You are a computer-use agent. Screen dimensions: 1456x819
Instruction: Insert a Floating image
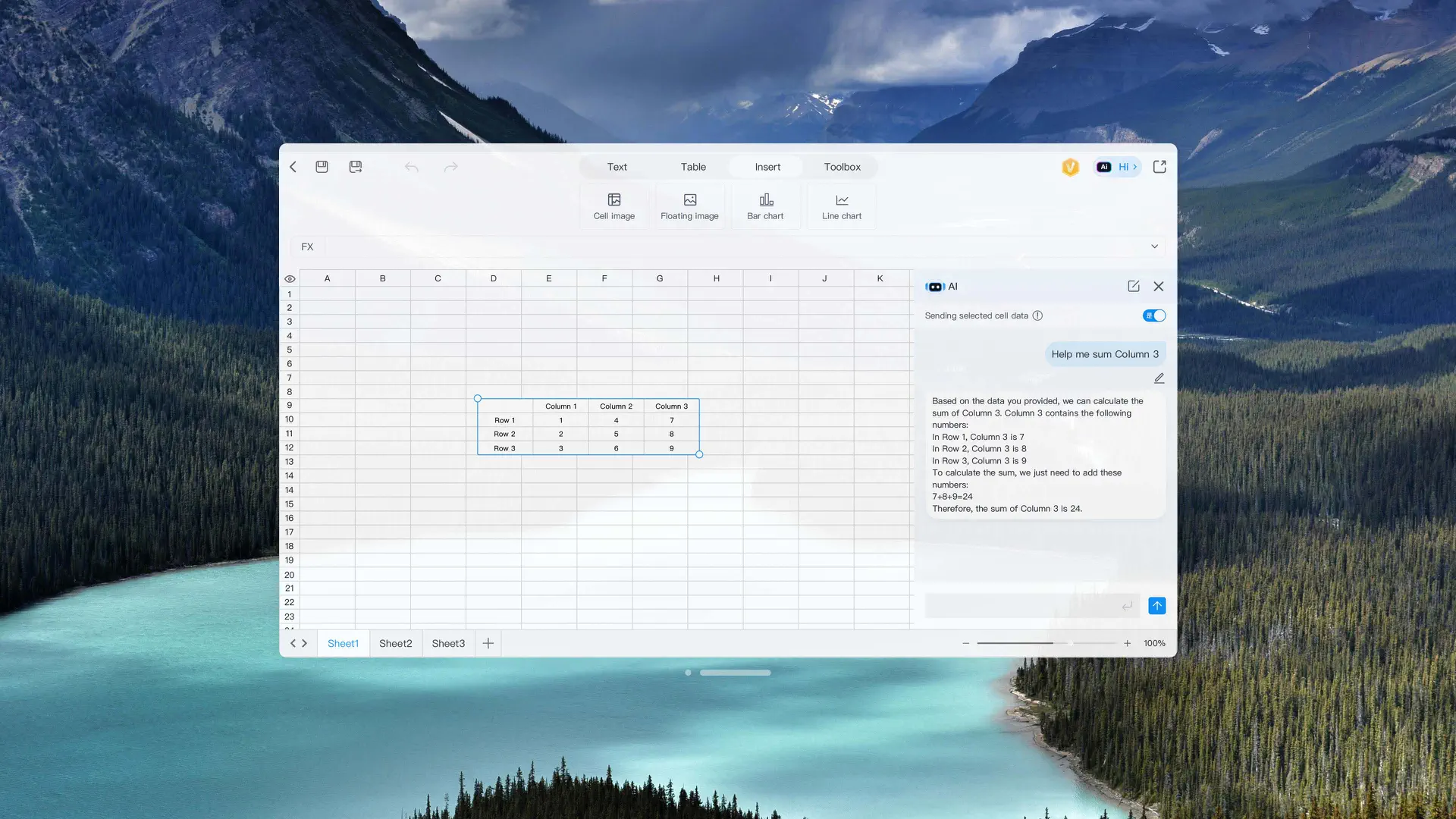[689, 205]
